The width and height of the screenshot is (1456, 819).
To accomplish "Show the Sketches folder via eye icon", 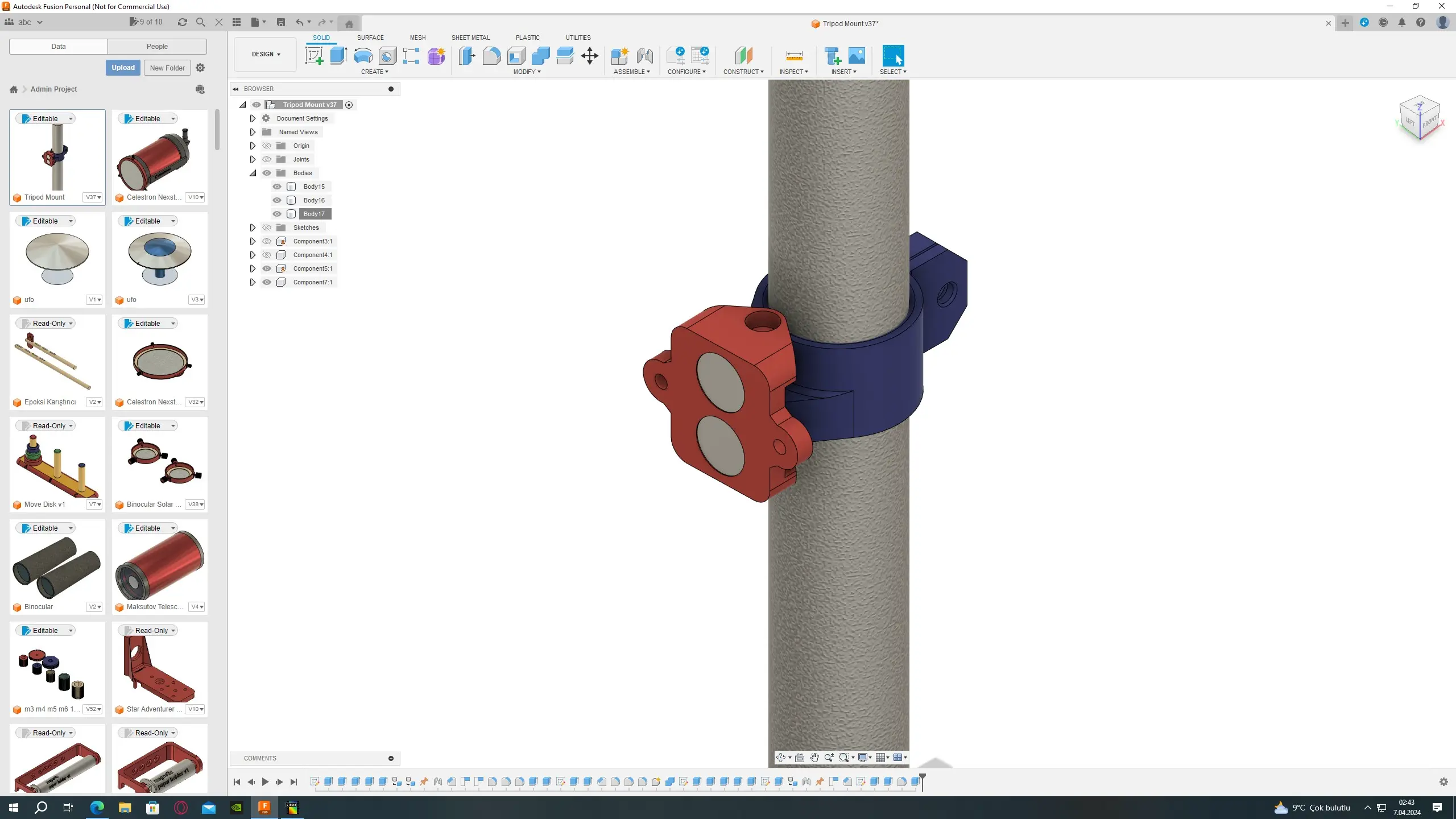I will pyautogui.click(x=267, y=227).
